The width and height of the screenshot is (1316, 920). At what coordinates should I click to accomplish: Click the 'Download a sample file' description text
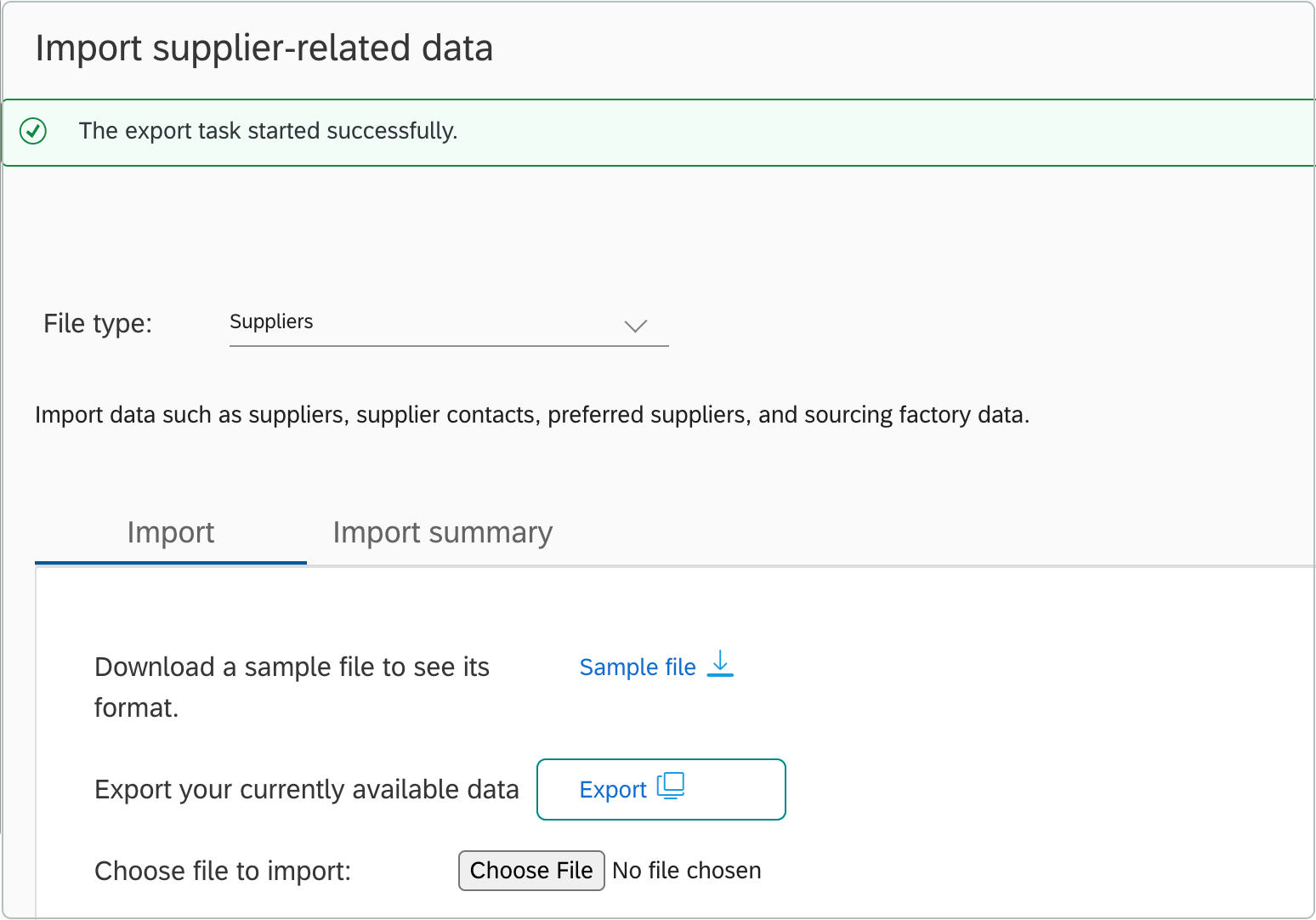(292, 687)
